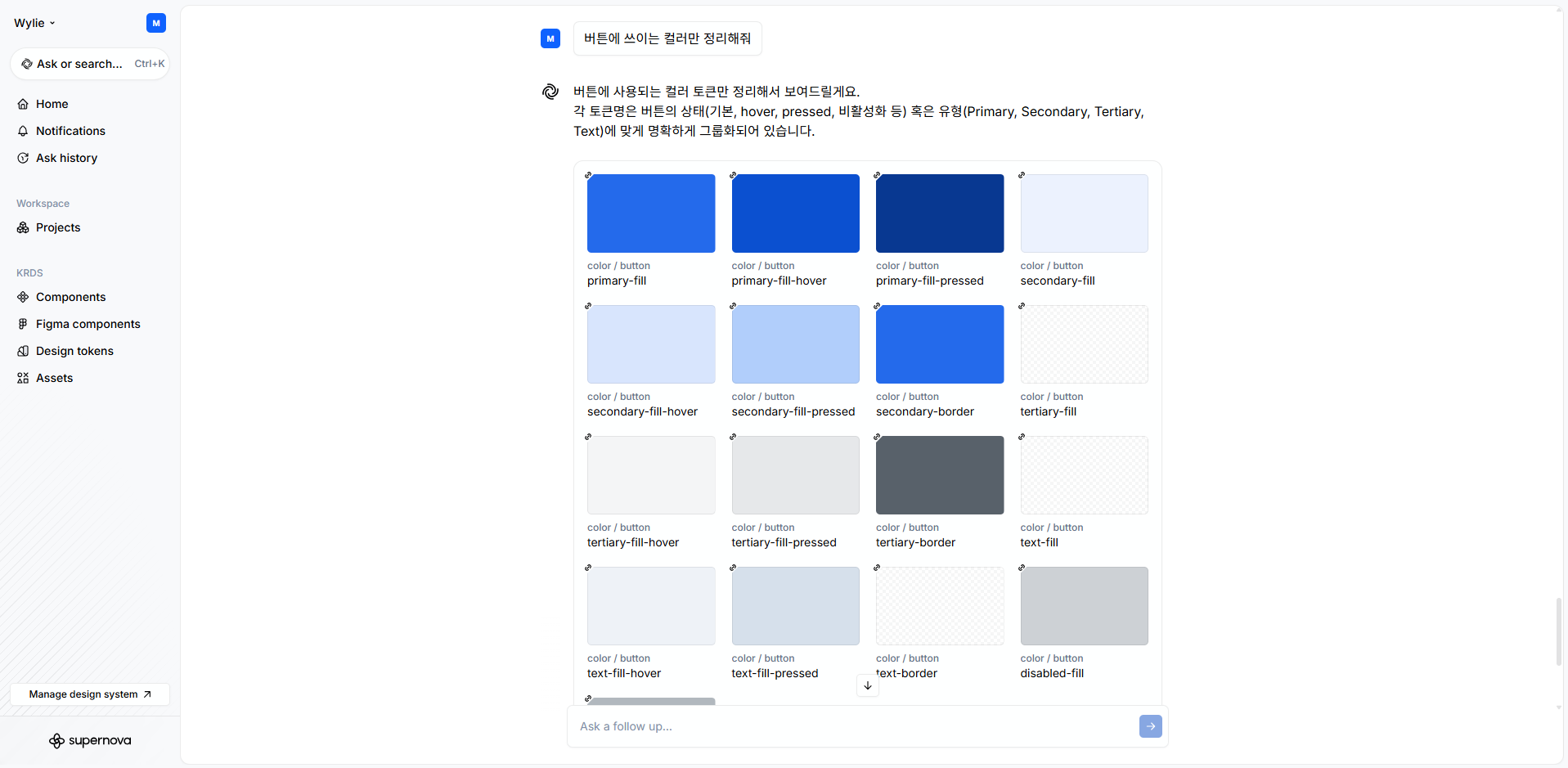Focus the Ask a follow up input
The image size is (1568, 768).
tap(851, 726)
